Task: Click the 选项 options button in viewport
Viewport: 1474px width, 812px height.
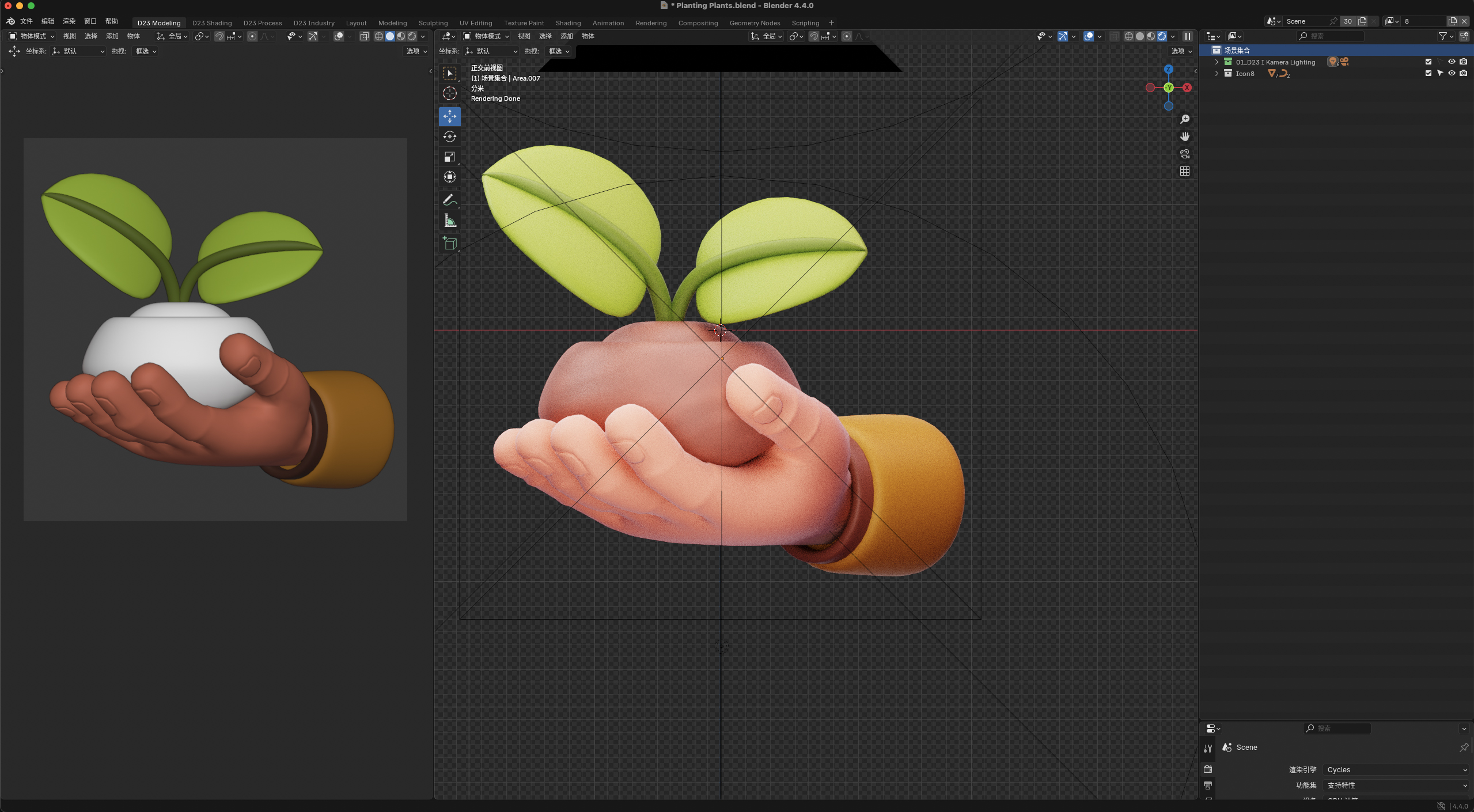Action: tap(1181, 51)
